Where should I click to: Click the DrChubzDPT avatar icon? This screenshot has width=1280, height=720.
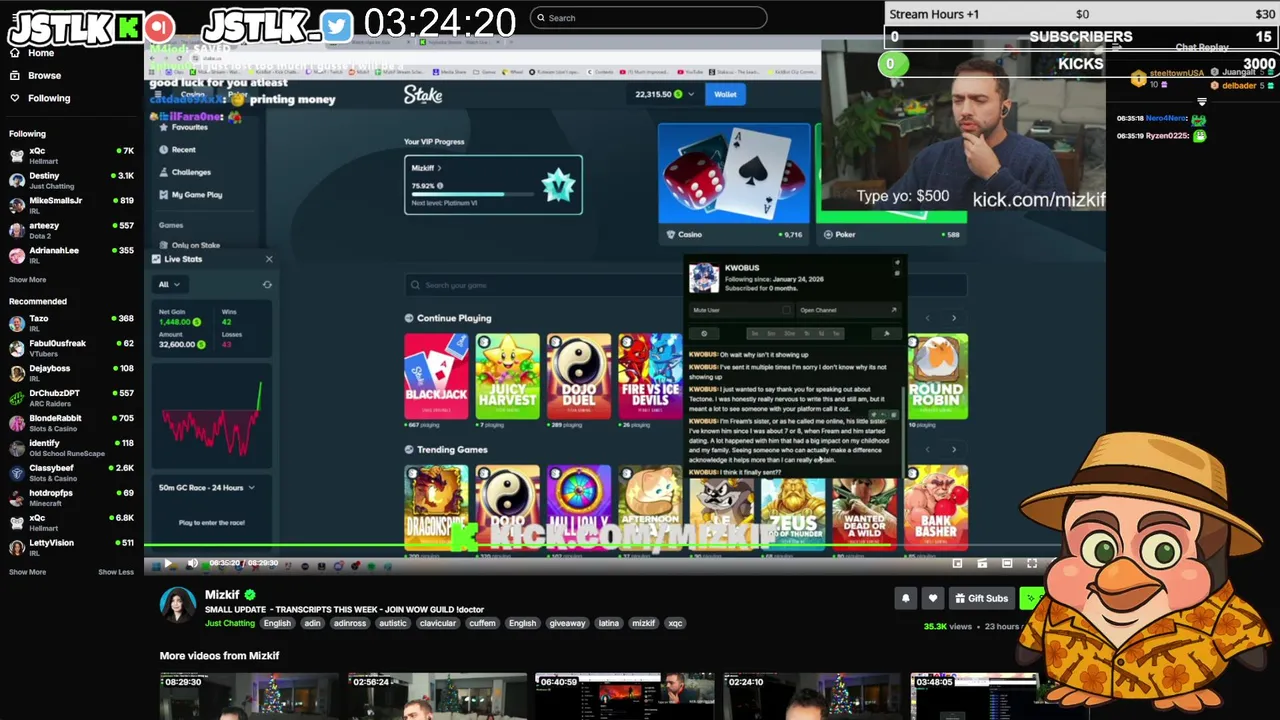click(x=17, y=398)
